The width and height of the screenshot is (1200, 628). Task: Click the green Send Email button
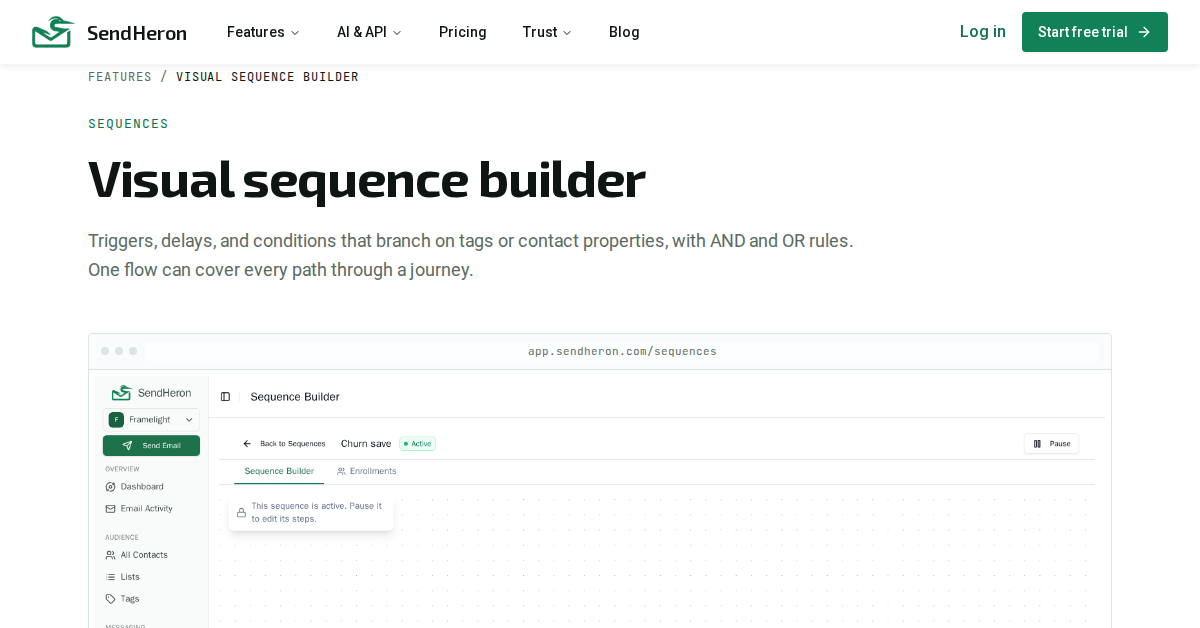151,445
